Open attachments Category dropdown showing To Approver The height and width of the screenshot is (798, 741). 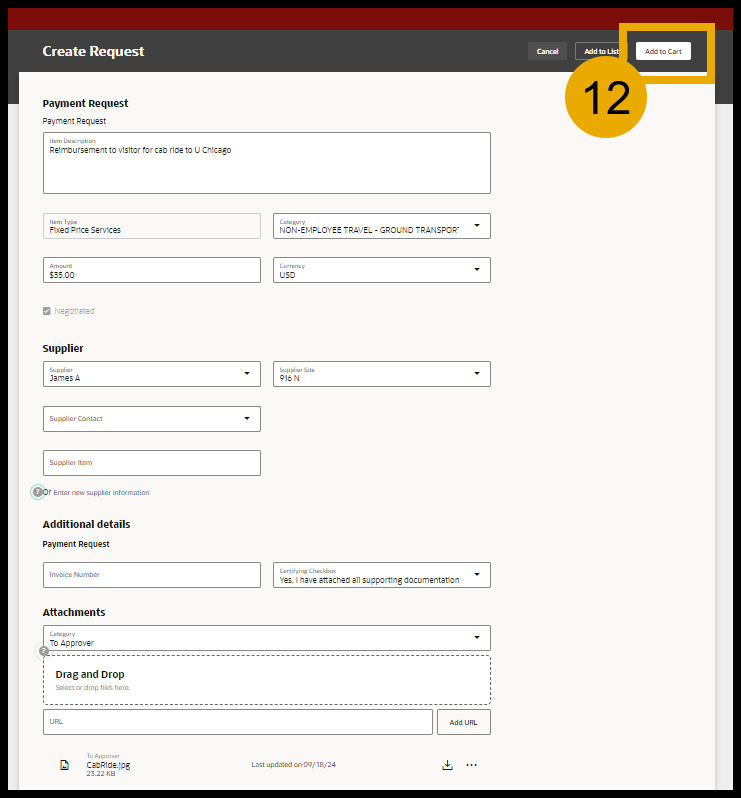[476, 638]
